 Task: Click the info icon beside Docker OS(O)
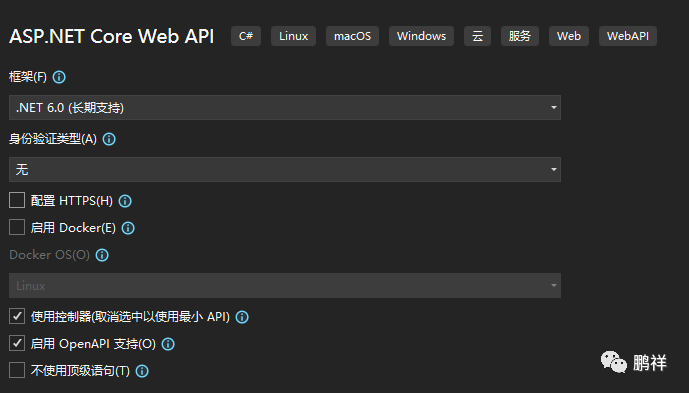[102, 255]
